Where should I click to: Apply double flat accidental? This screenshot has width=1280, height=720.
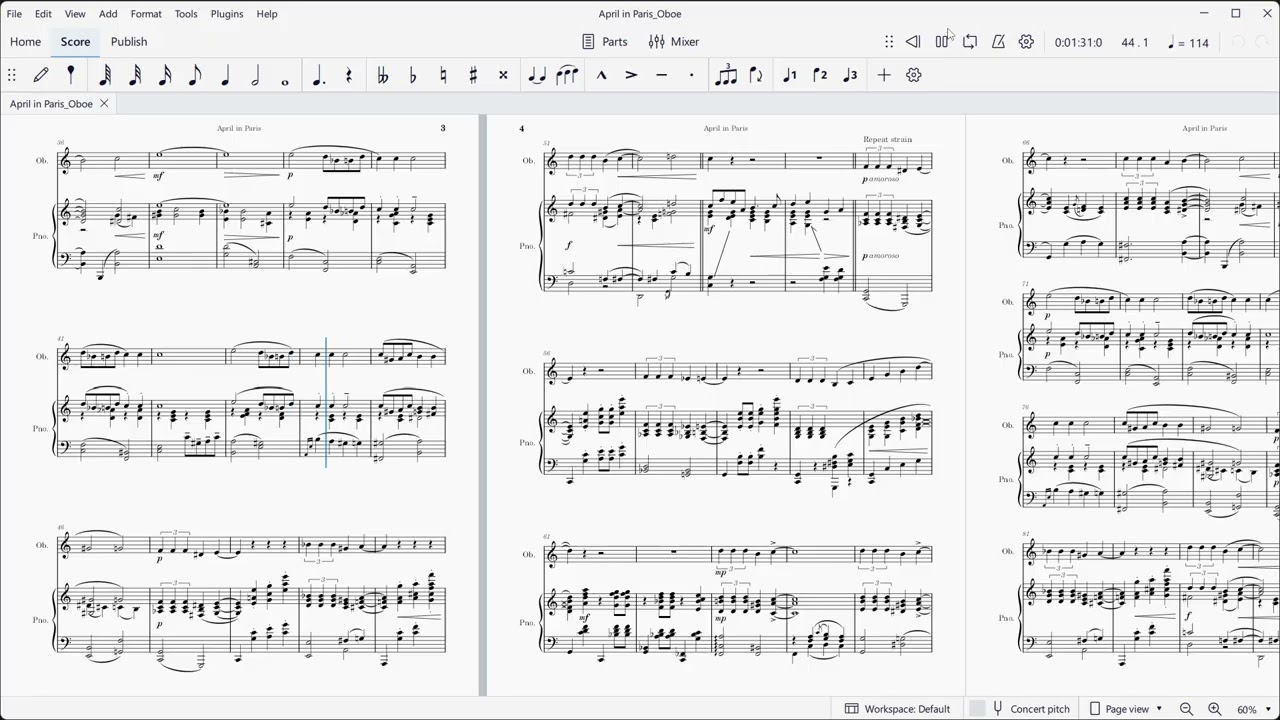pos(383,75)
